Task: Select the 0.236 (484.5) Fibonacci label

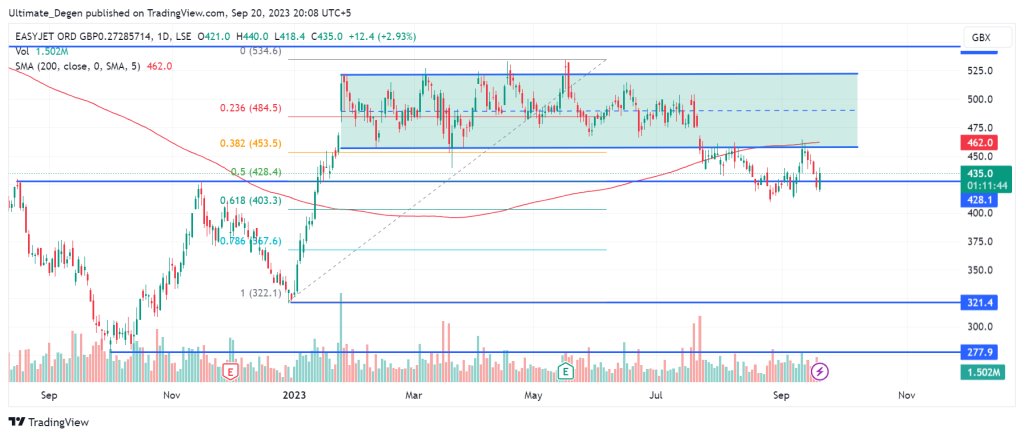Action: [x=251, y=108]
